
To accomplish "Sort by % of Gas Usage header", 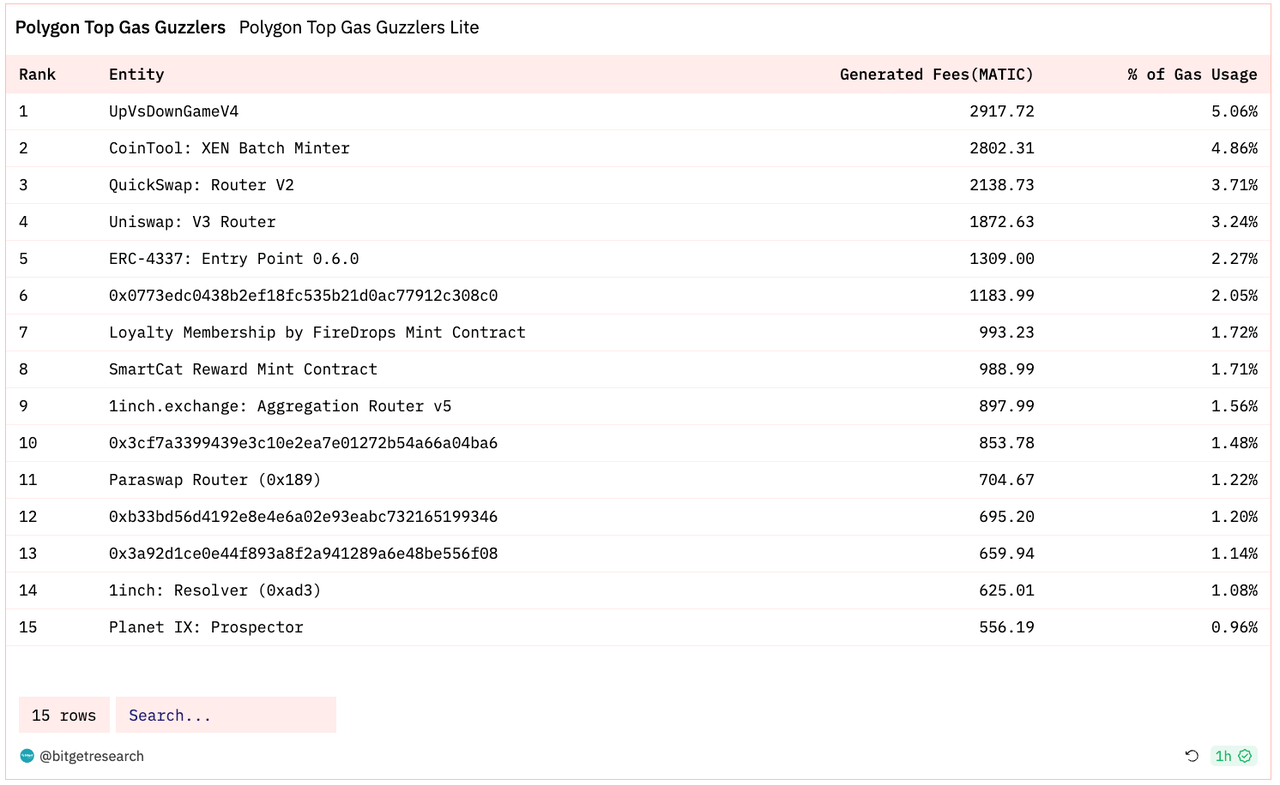I will tap(1193, 74).
